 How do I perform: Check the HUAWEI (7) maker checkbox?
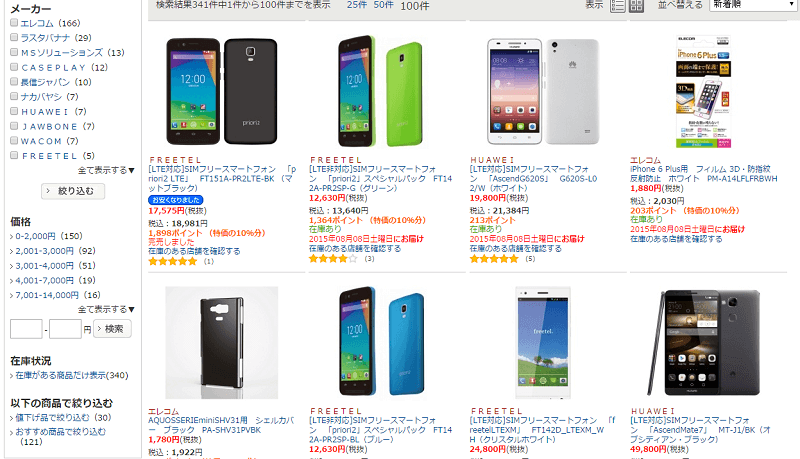click(x=14, y=111)
